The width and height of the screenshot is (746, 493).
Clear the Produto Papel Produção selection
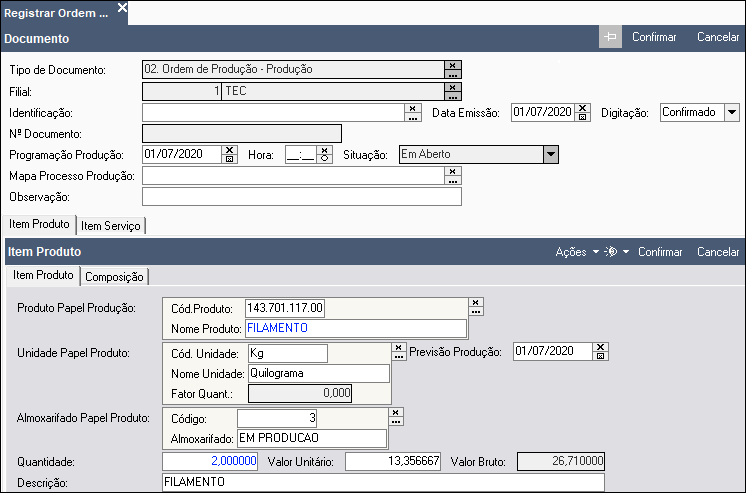pos(476,302)
